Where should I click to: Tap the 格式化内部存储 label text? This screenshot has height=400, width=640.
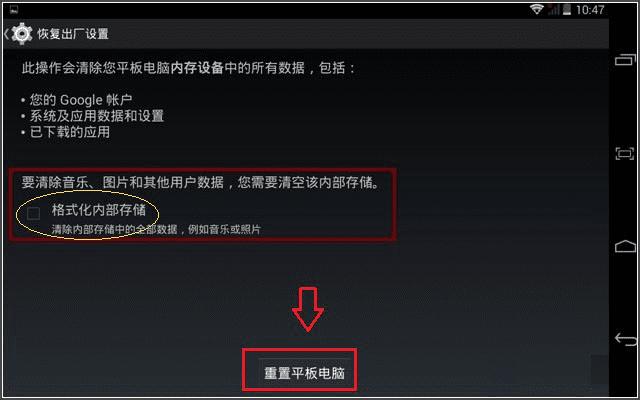(98, 210)
